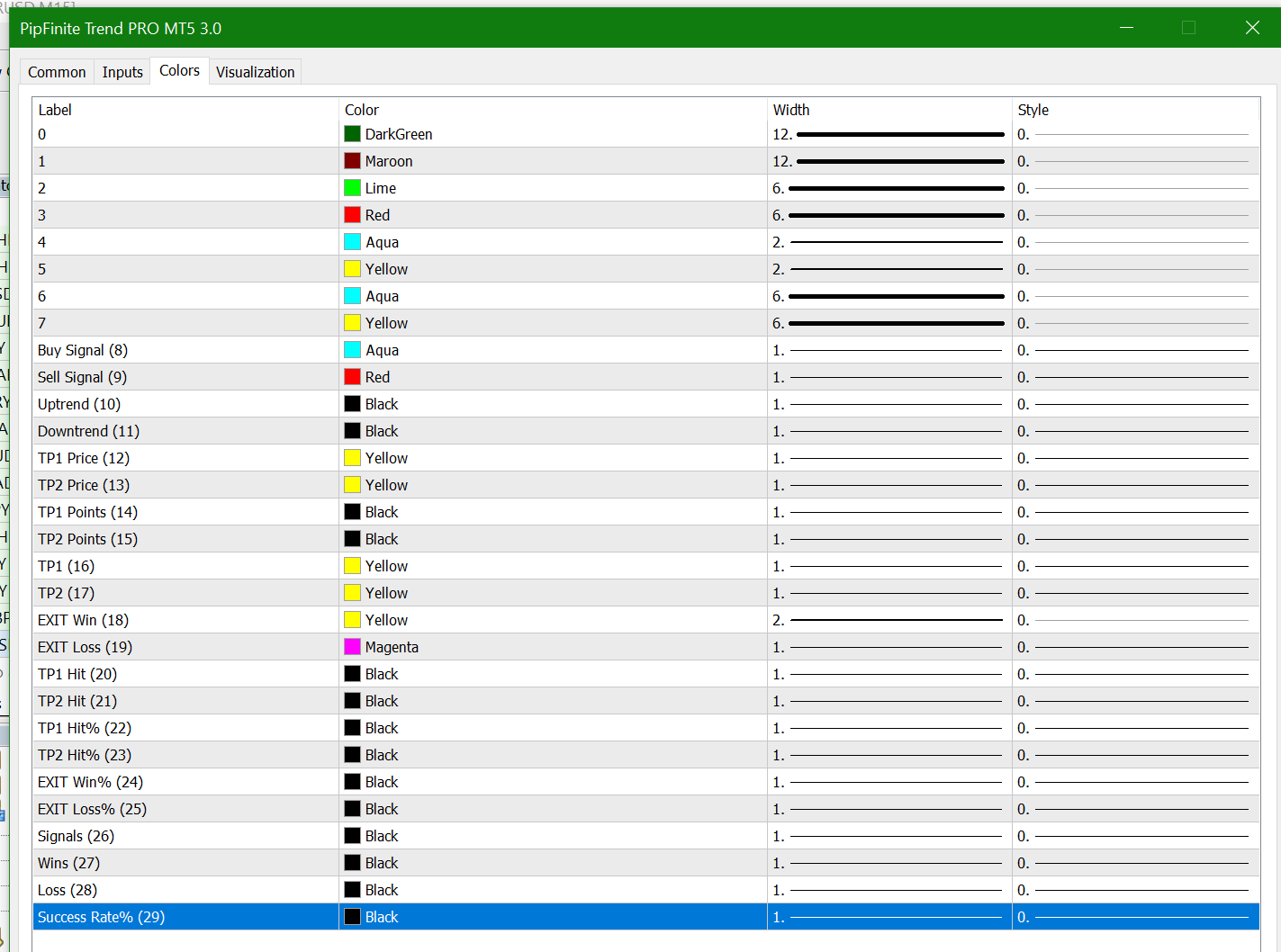Click the Color column header
The image size is (1281, 952).
[x=553, y=110]
